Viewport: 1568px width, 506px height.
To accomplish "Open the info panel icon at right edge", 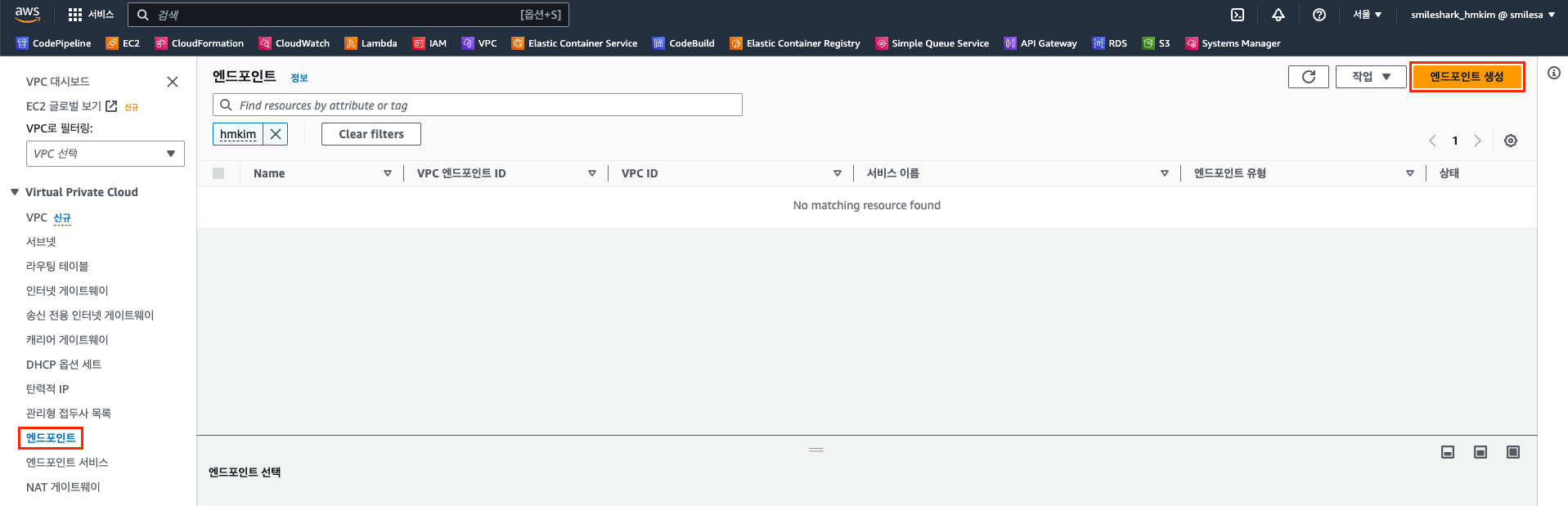I will [1554, 73].
